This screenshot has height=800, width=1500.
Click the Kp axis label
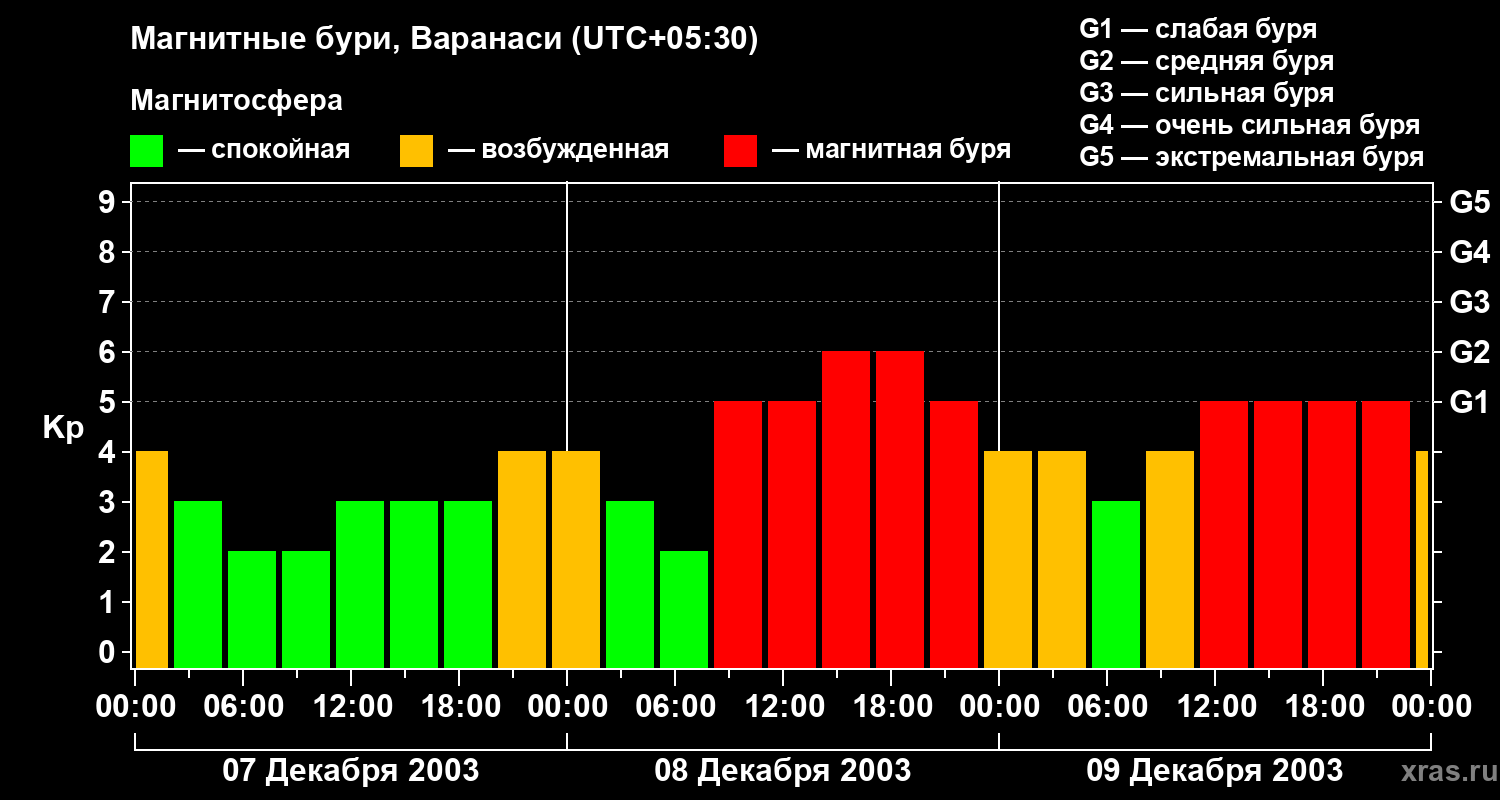click(x=63, y=429)
